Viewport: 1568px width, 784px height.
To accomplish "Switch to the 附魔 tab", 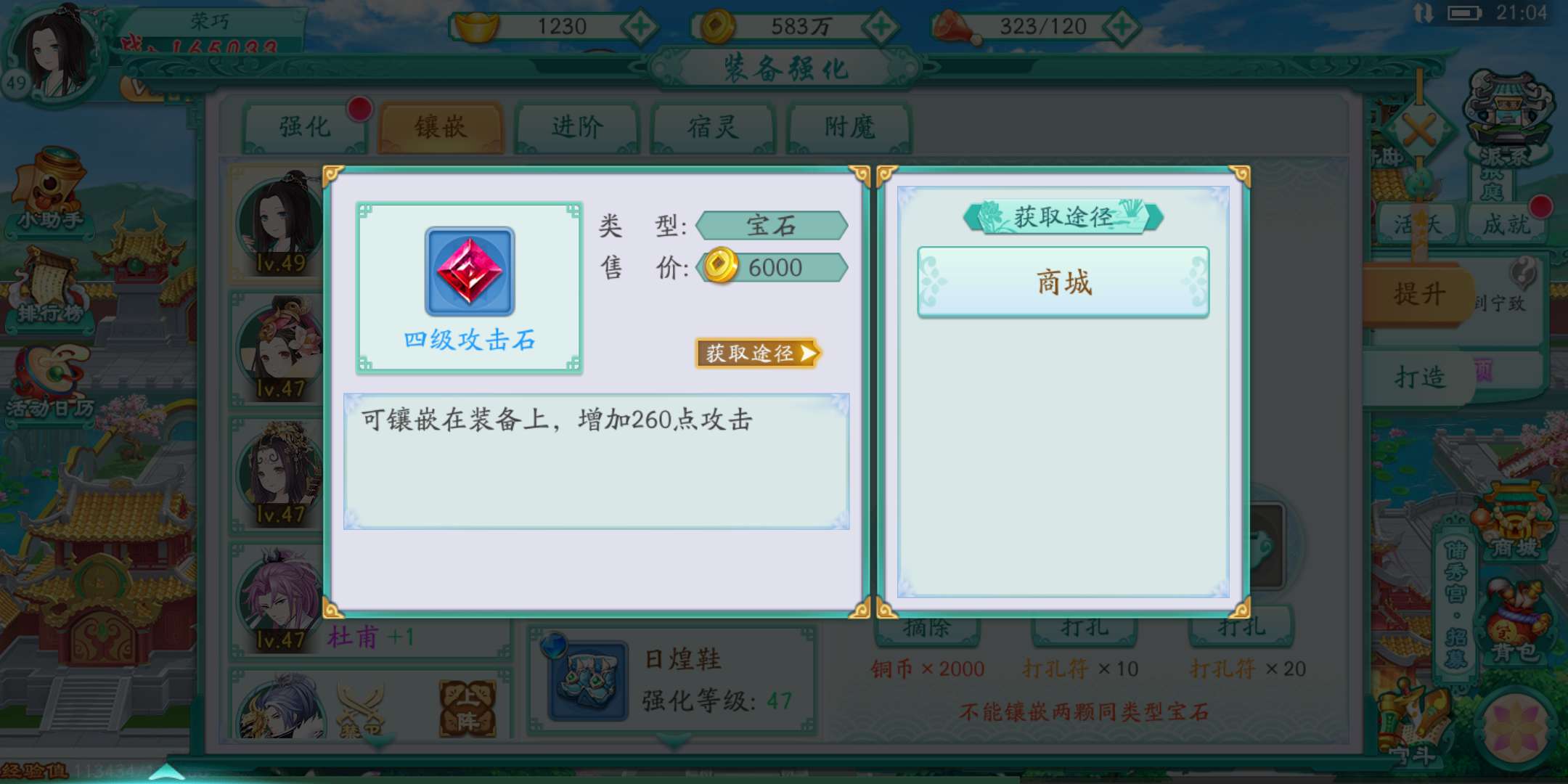I will [849, 127].
